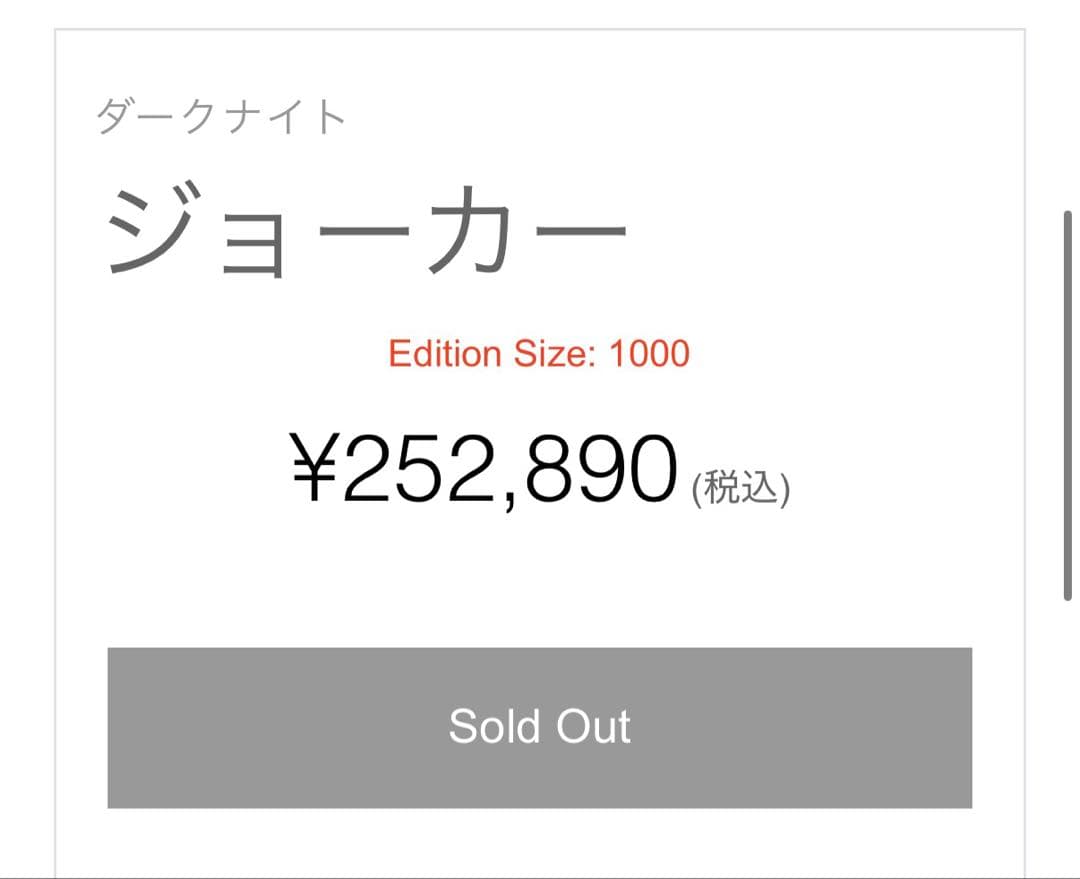Click the grey Sold Out banner
This screenshot has height=879, width=1080.
[540, 727]
